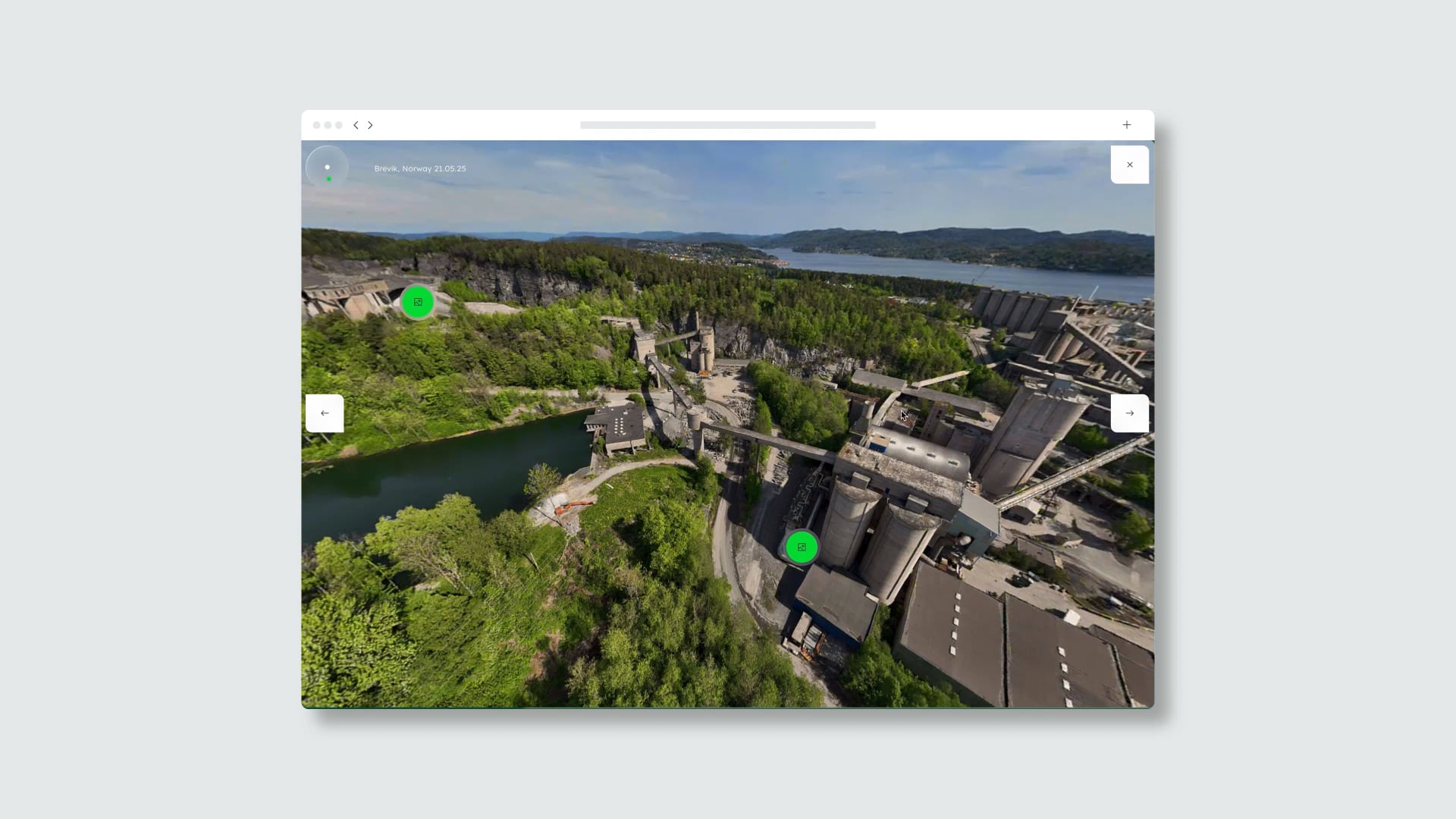Close the panorama viewer with the X
Viewport: 1456px width, 819px height.
click(1129, 165)
